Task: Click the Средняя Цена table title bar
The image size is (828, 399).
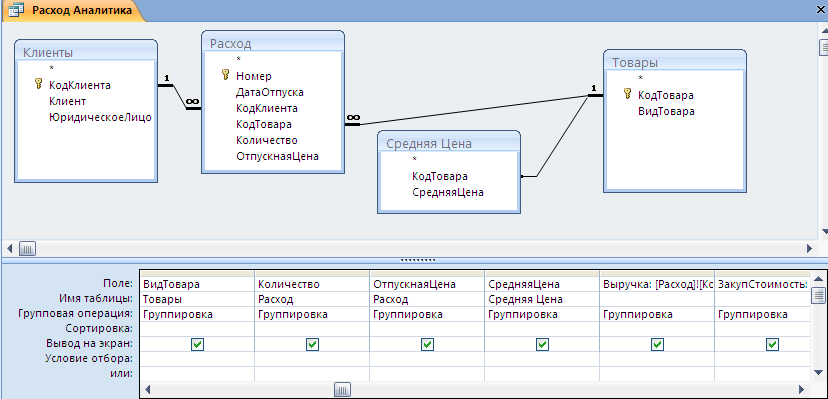Action: [449, 143]
